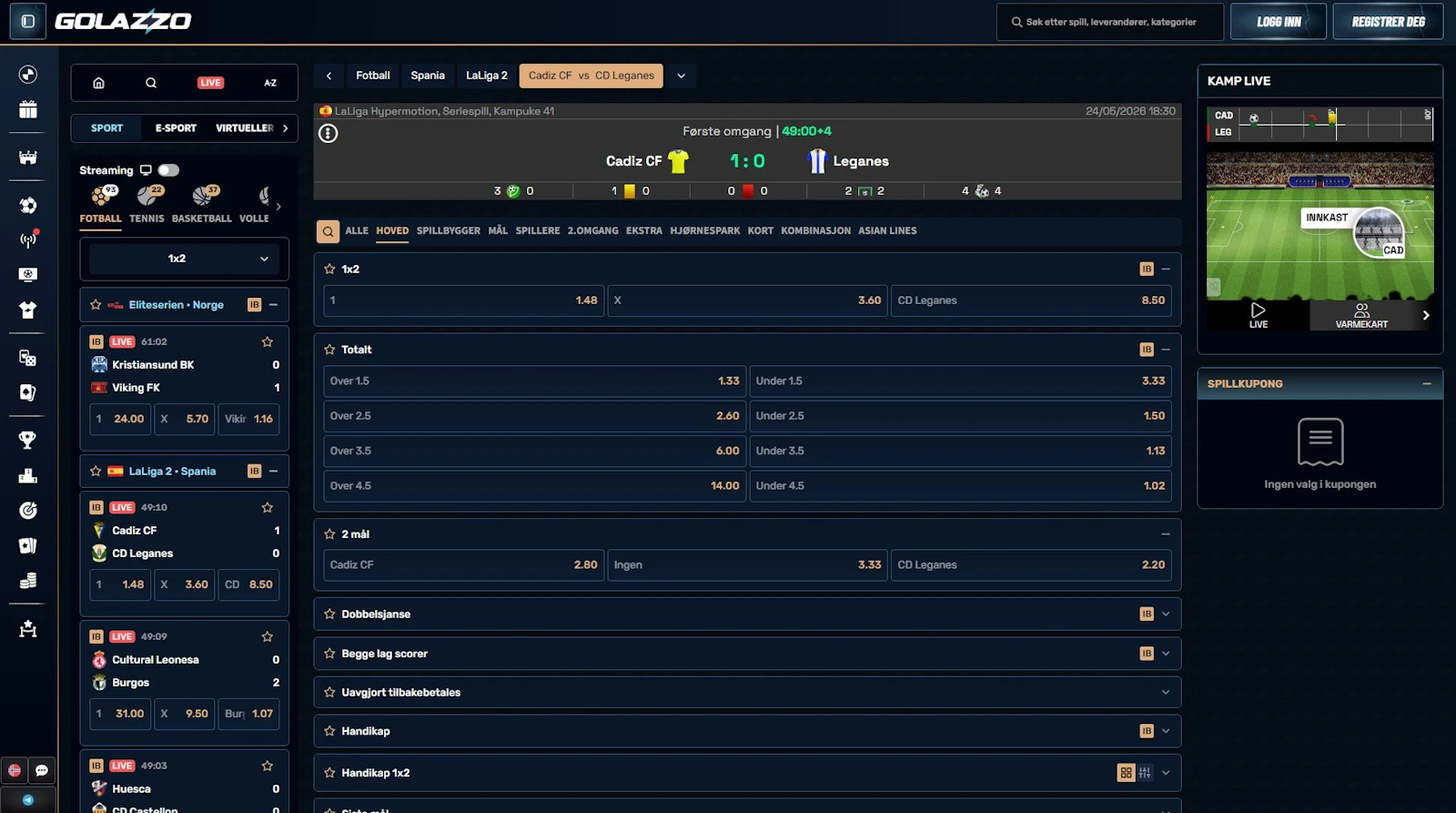
Task: Switch to the SPILLBYGGER tab
Action: pos(449,231)
